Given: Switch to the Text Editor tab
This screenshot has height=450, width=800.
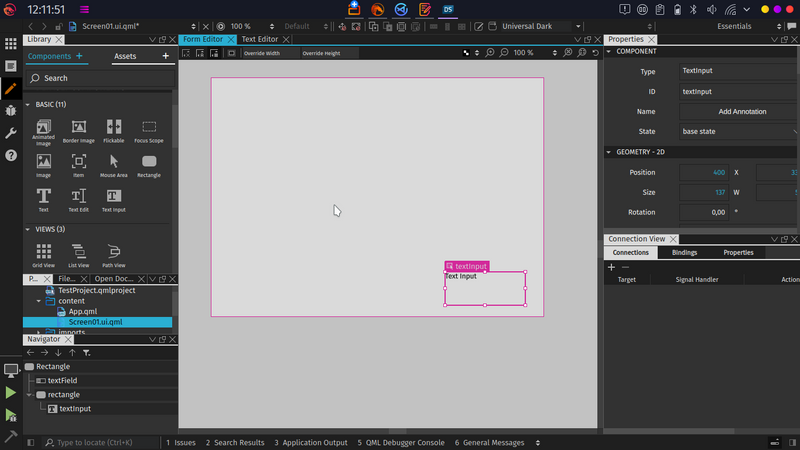Looking at the screenshot, I should pyautogui.click(x=259, y=39).
